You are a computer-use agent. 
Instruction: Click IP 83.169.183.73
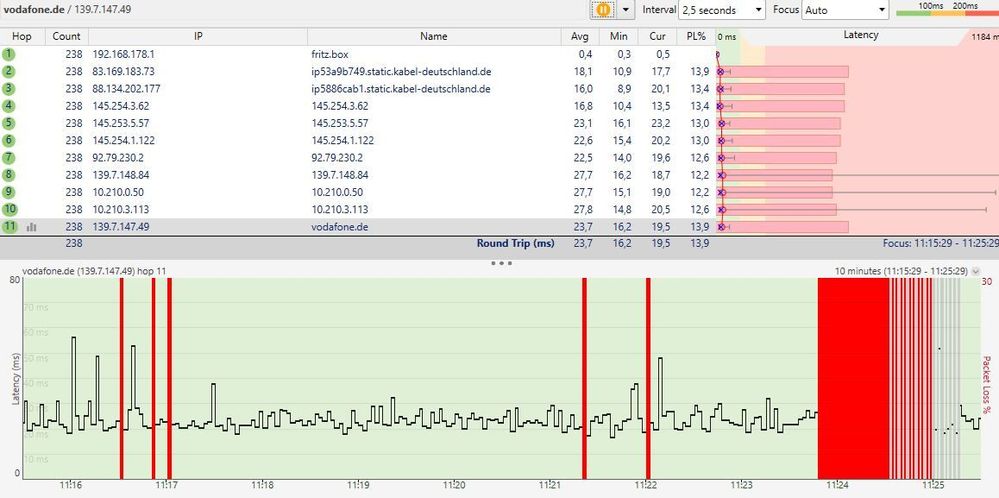[124, 72]
